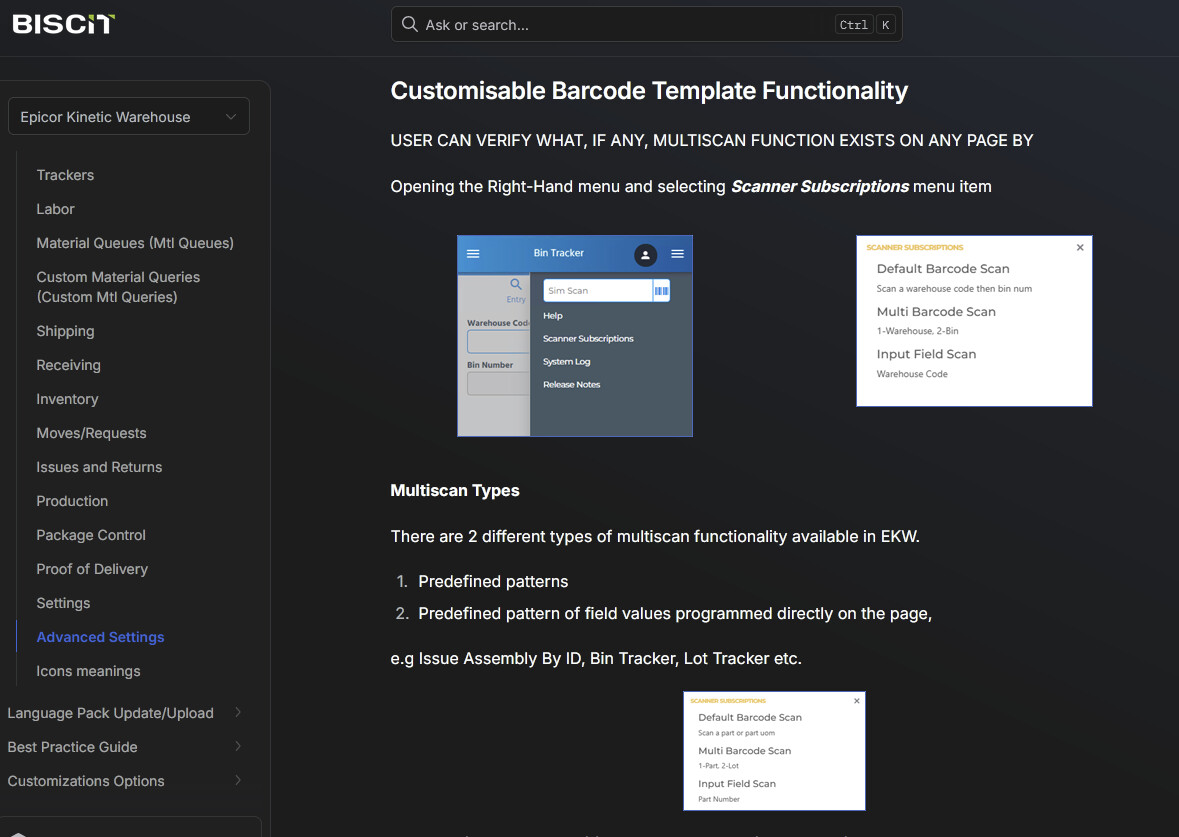Click the Scanner Subscriptions popup image
Screen dimensions: 1179x837
point(974,321)
